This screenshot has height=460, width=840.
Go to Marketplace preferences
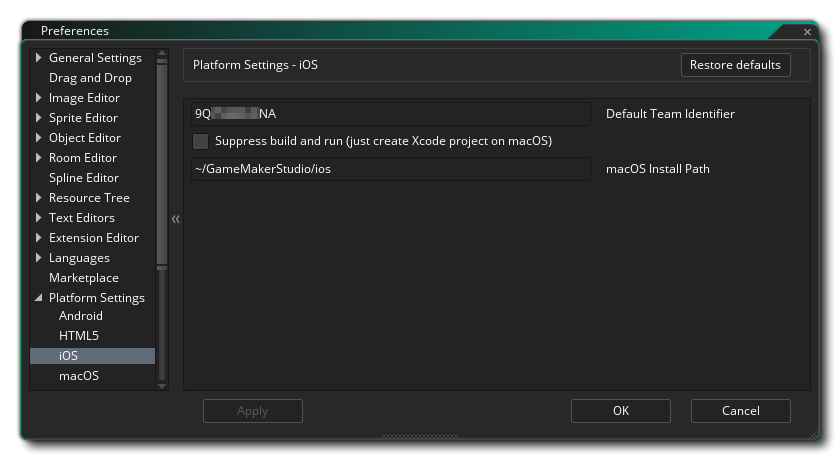(83, 278)
